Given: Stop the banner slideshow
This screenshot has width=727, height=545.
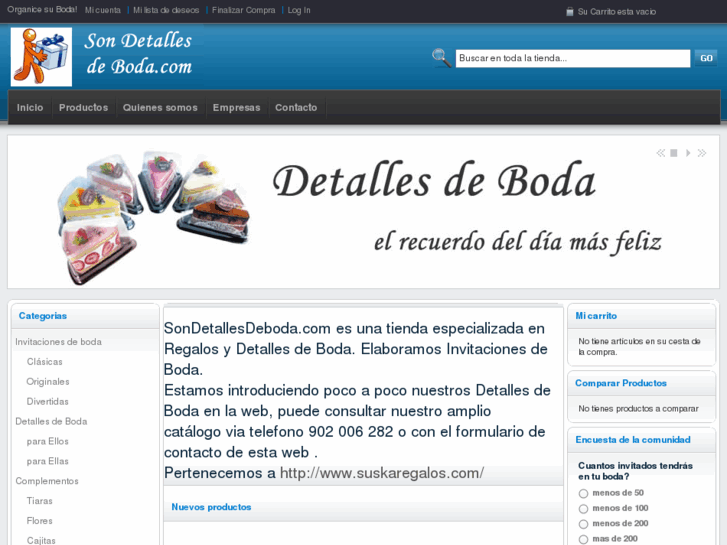Looking at the screenshot, I should pyautogui.click(x=674, y=153).
